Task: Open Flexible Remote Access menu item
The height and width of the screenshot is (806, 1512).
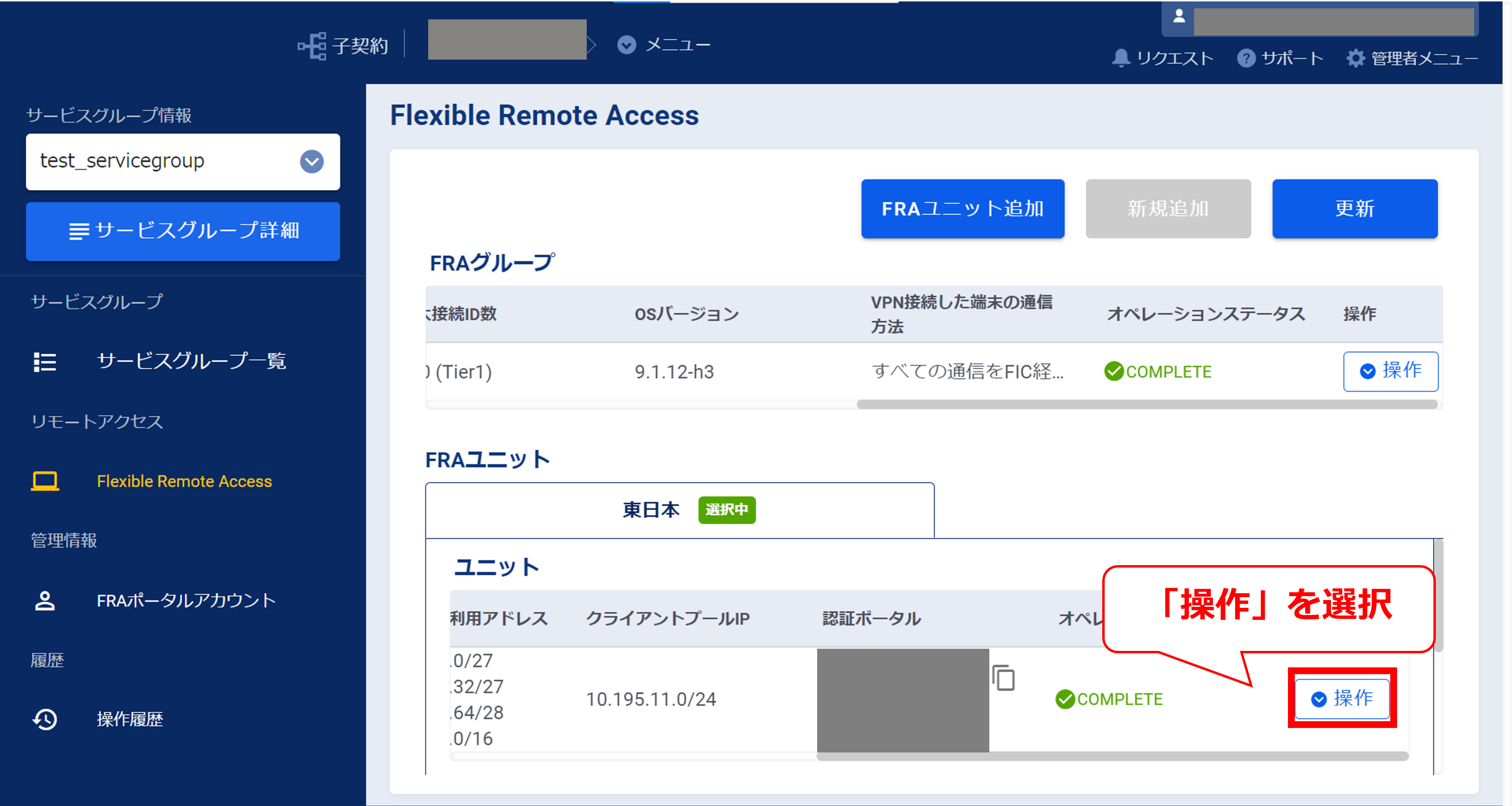Action: point(184,481)
